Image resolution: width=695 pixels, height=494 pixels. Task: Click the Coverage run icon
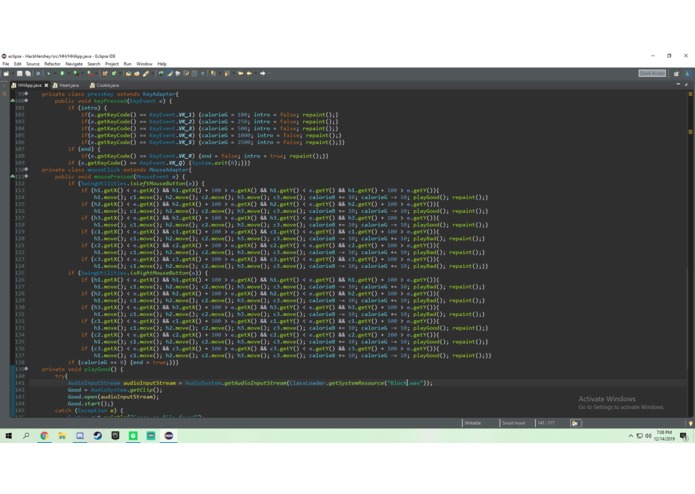click(76, 73)
